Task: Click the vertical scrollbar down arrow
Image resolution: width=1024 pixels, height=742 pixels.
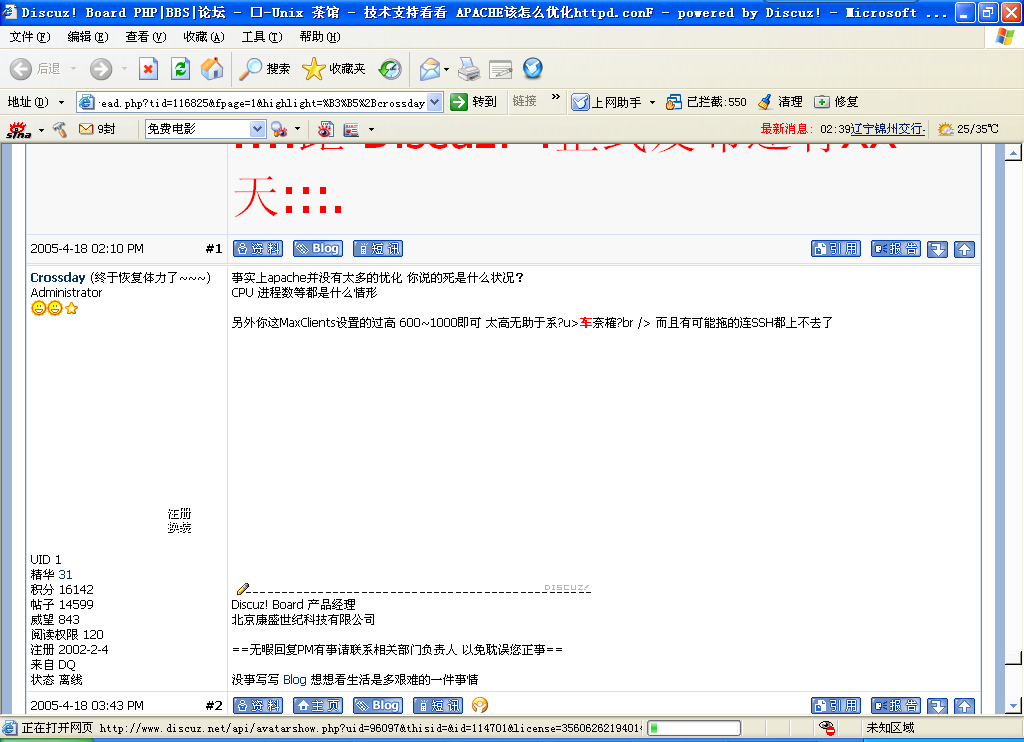Action: (1013, 705)
